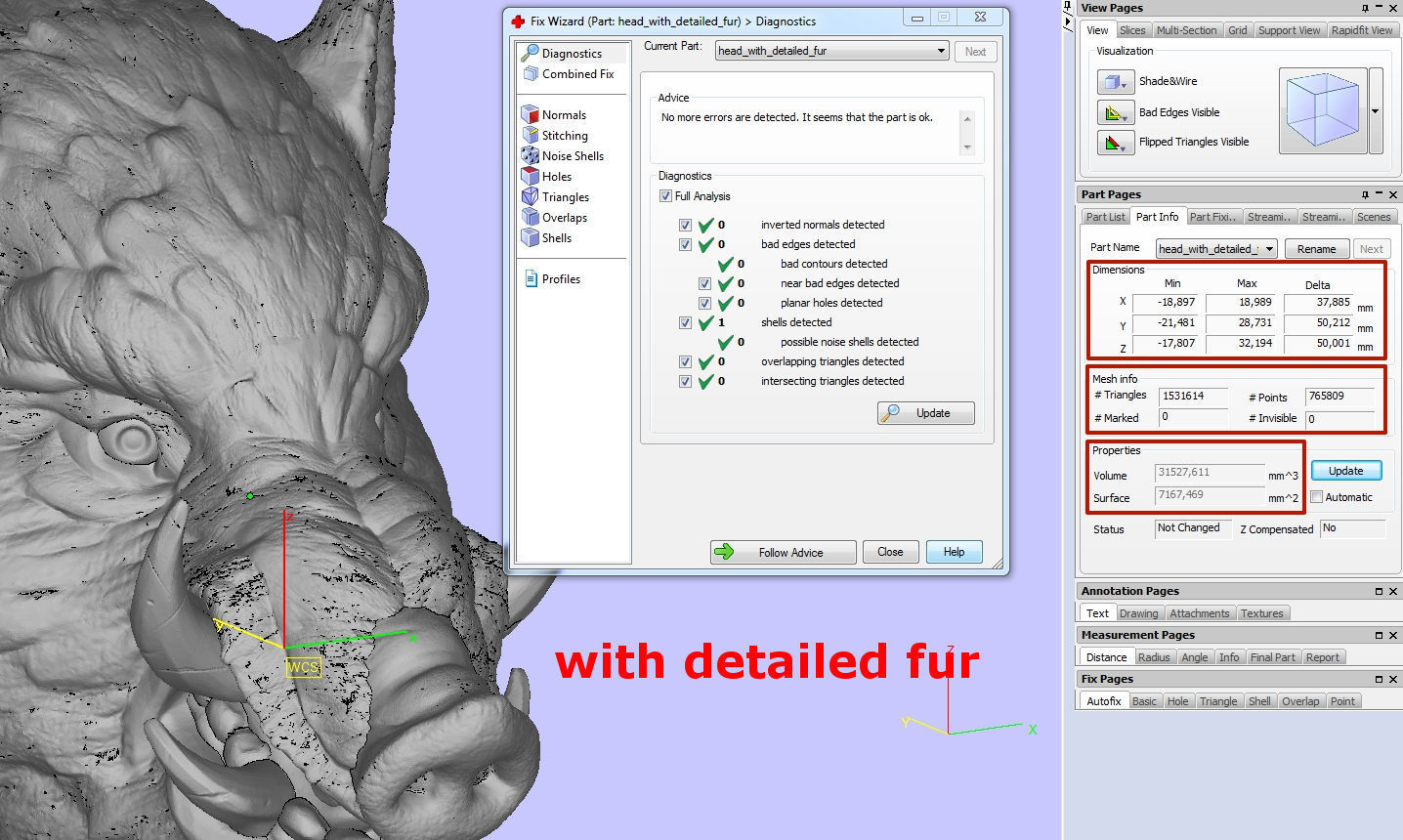The height and width of the screenshot is (840, 1403).
Task: Click the Shade&Wire visualization icon
Action: (1115, 82)
